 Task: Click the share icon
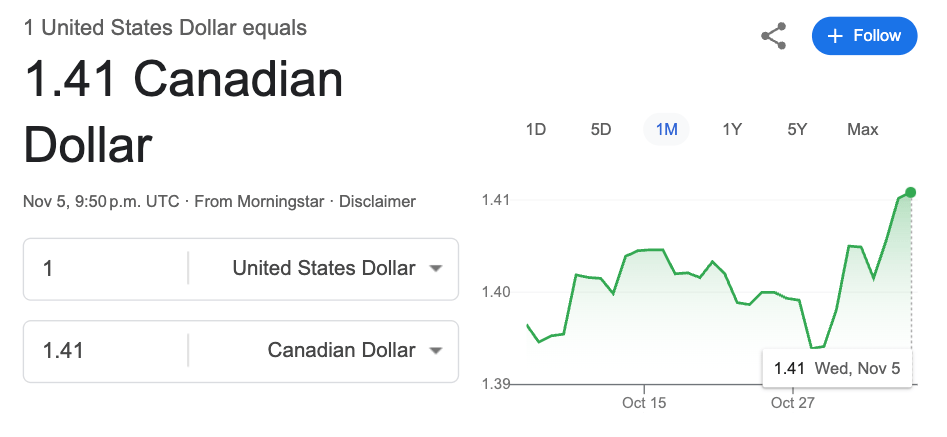pos(773,36)
